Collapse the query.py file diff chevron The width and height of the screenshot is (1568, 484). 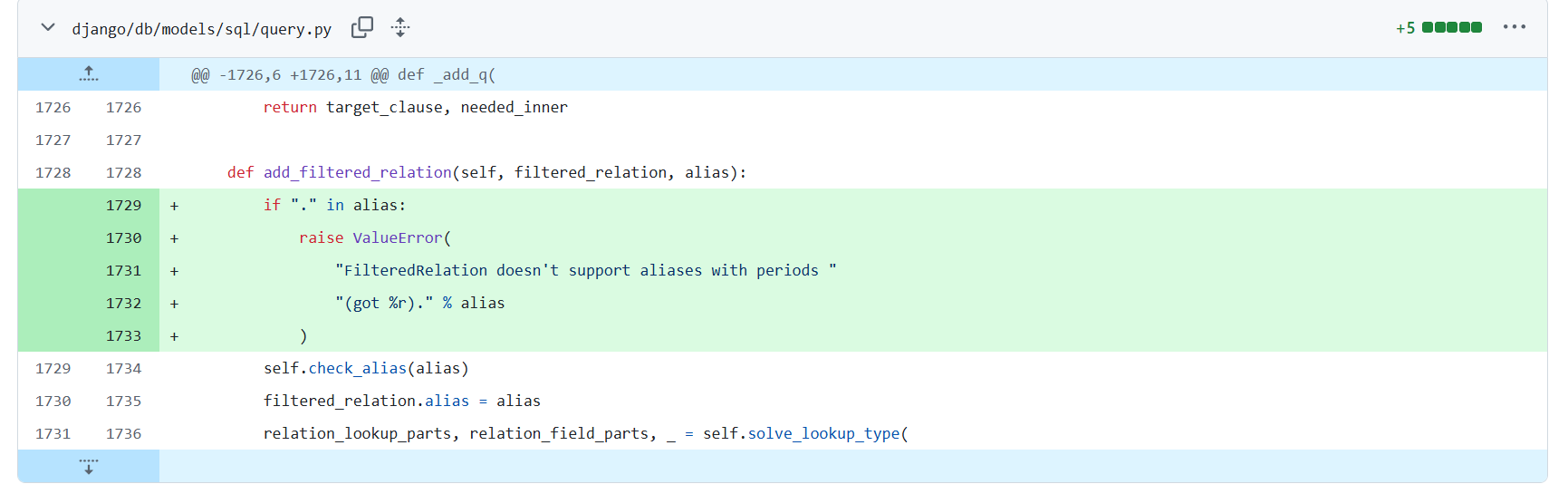pyautogui.click(x=48, y=28)
